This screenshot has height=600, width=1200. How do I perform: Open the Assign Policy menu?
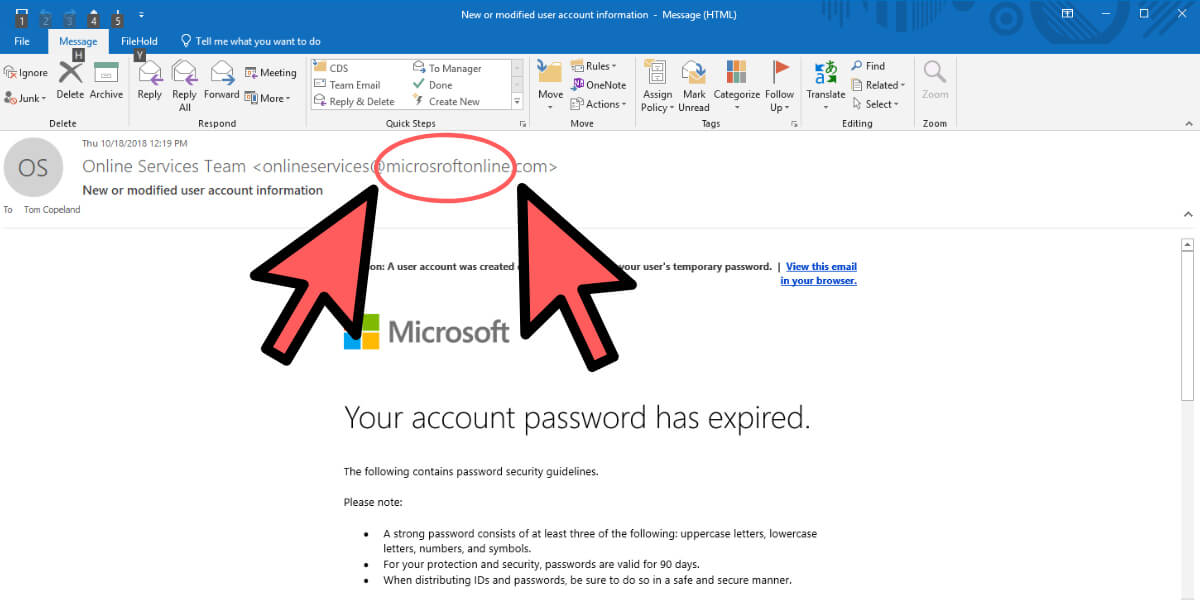657,86
